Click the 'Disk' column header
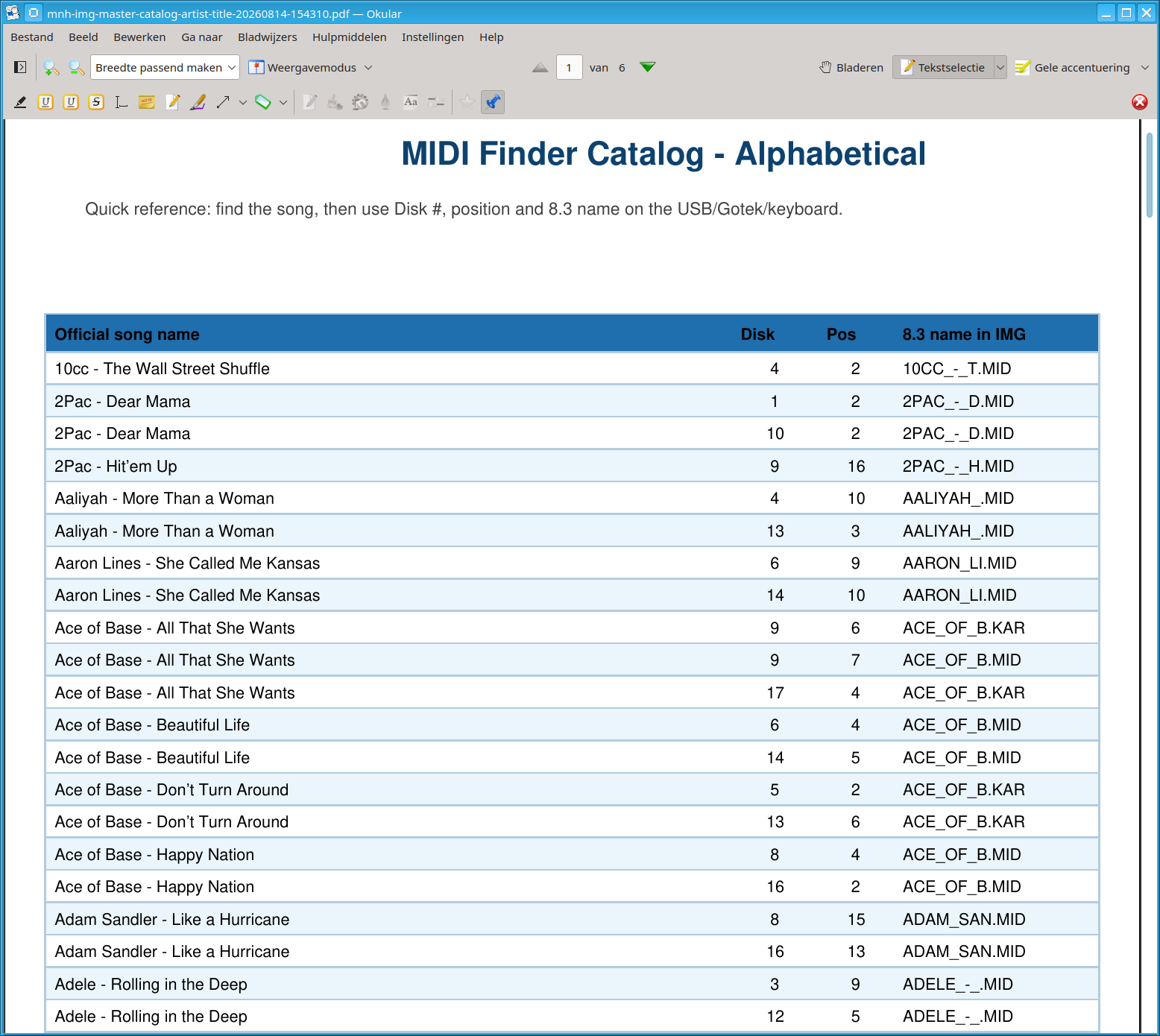Image resolution: width=1160 pixels, height=1036 pixels. [757, 335]
